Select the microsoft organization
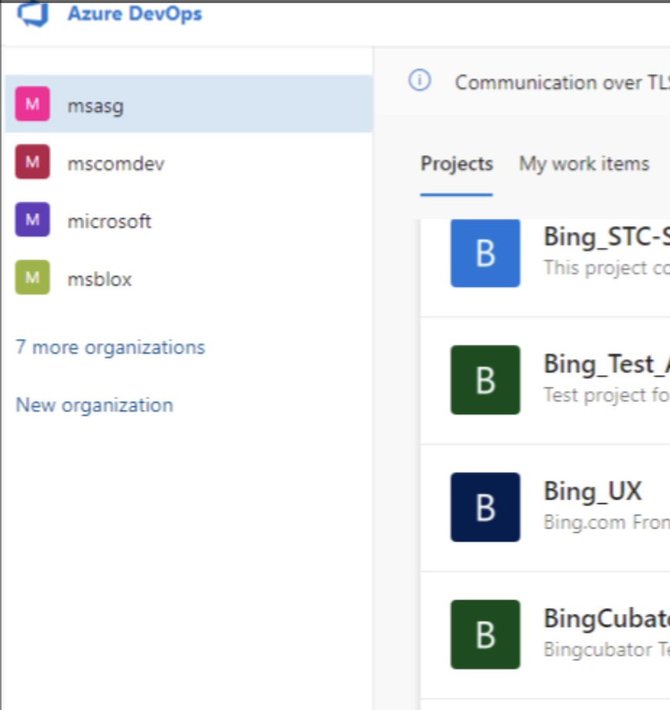 pos(189,220)
